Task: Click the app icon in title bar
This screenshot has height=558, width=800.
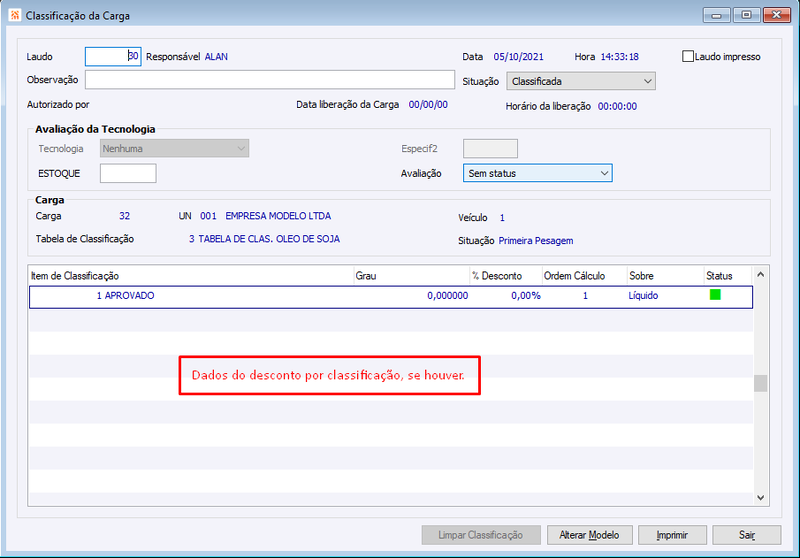Action: (x=15, y=15)
